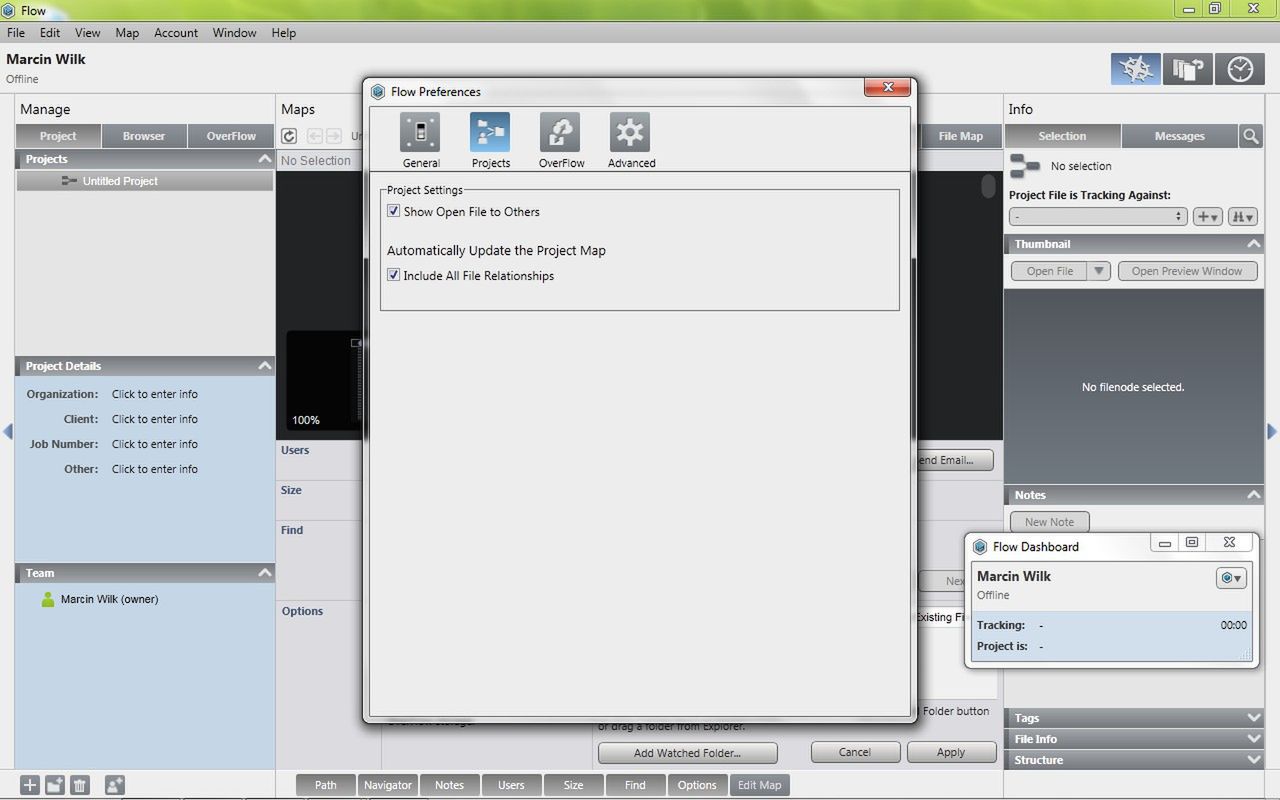Select the Selection tab in Info
Screen dimensions: 1280x800
(x=1062, y=136)
